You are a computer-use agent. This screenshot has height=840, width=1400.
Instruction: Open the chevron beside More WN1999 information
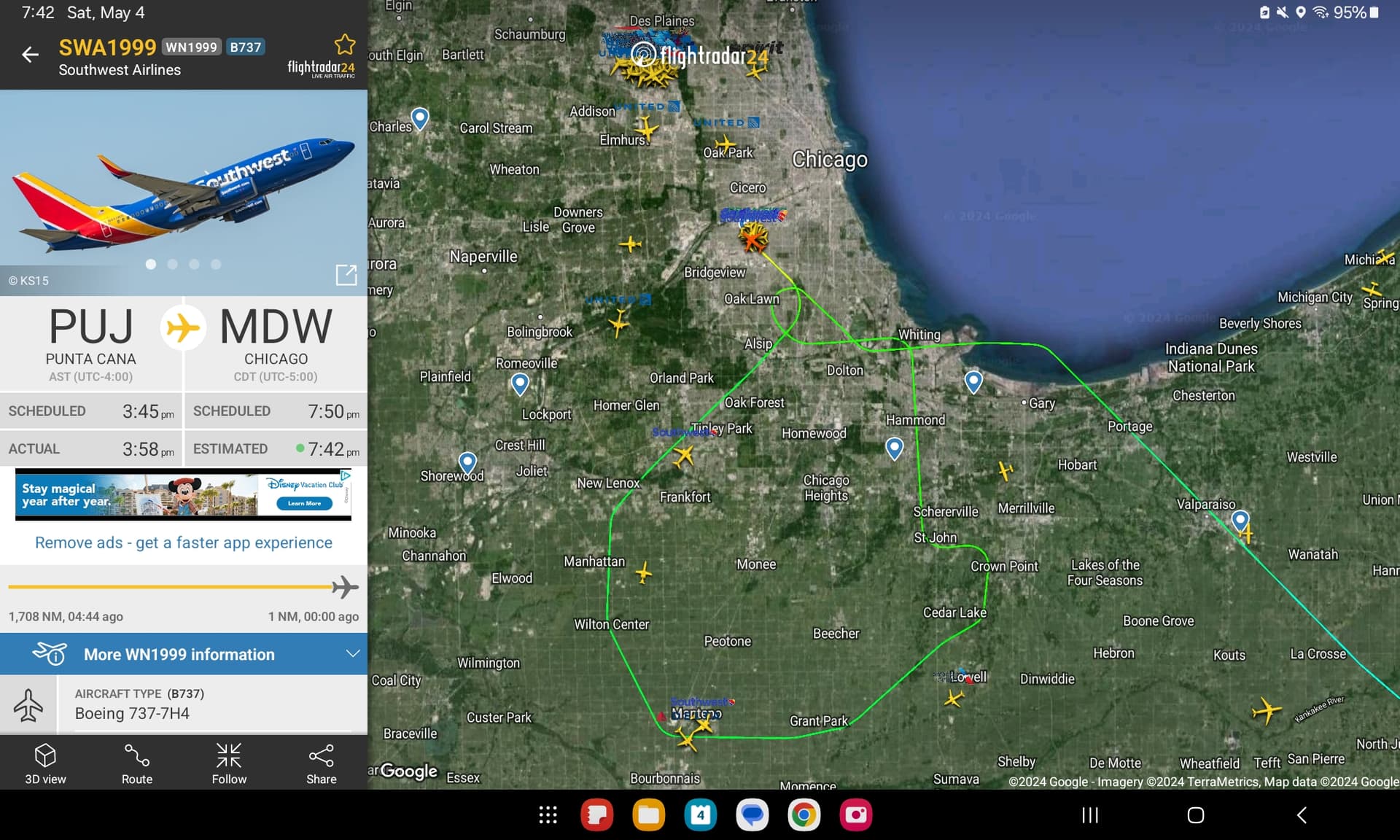pyautogui.click(x=353, y=653)
